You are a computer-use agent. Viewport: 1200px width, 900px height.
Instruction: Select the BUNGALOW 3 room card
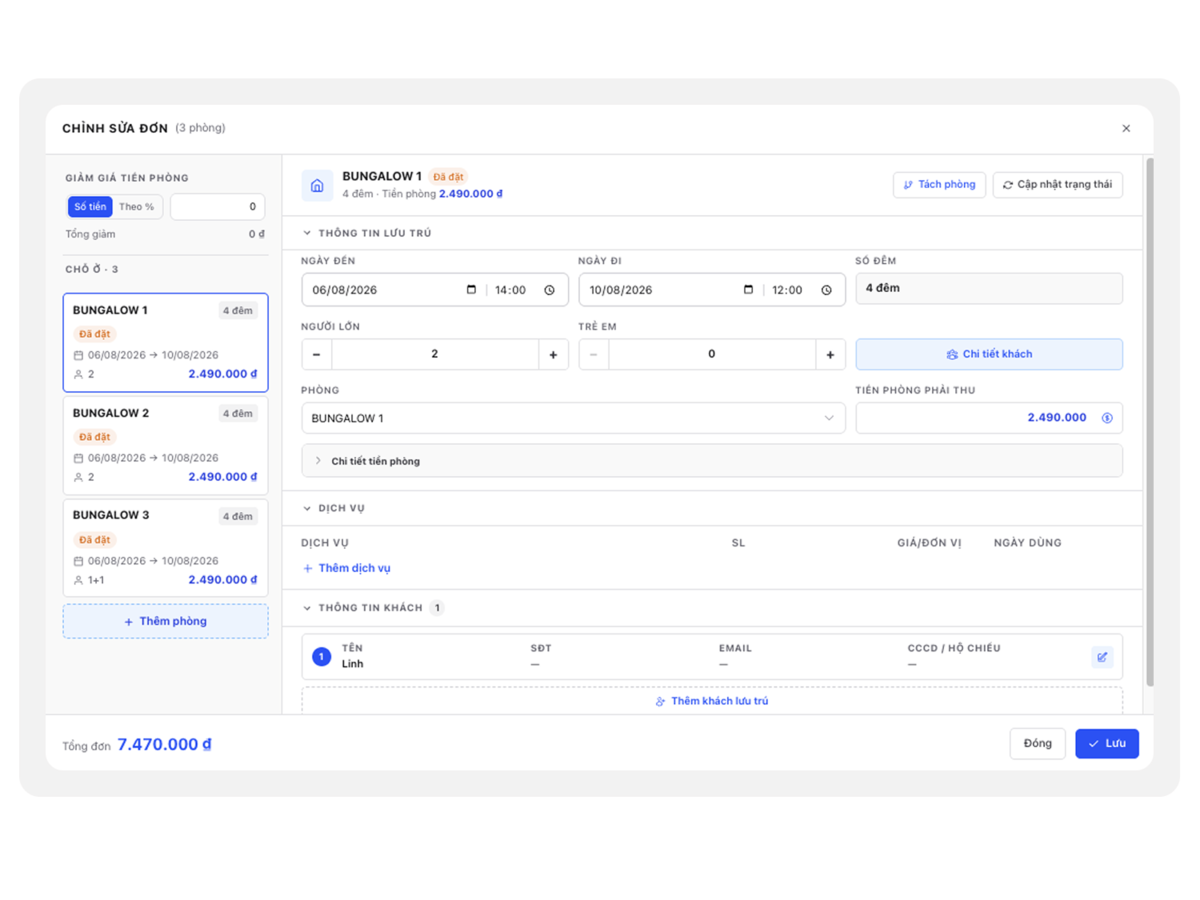click(166, 548)
